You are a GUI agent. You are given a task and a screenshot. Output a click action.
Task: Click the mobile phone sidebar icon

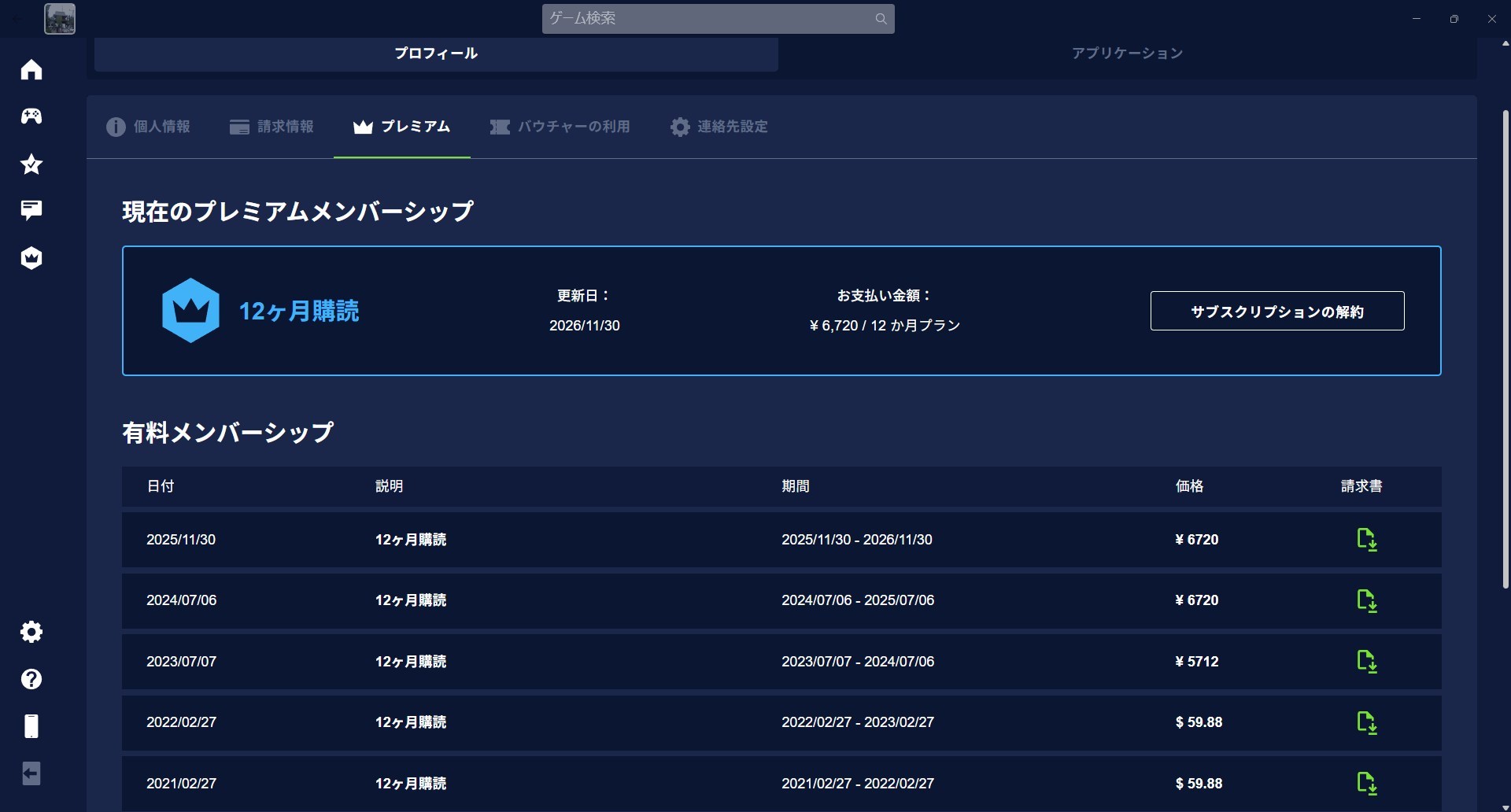coord(31,726)
